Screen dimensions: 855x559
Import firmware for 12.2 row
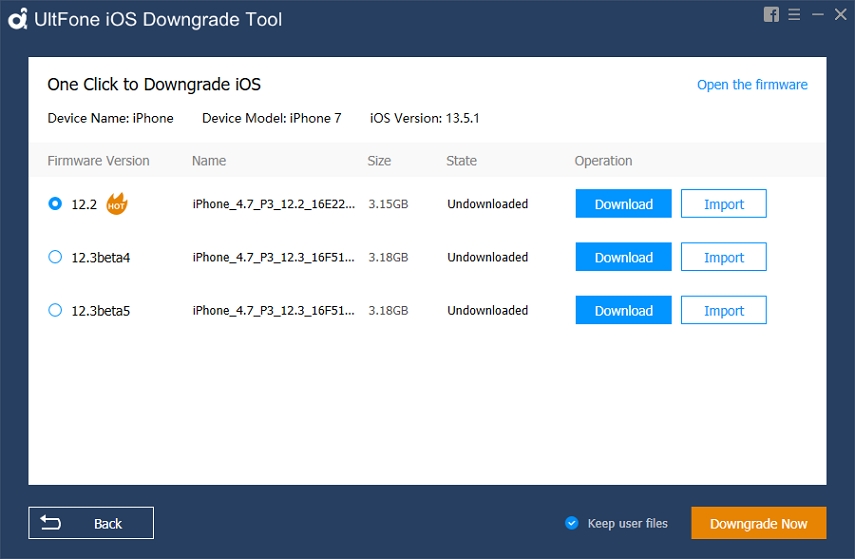(724, 203)
